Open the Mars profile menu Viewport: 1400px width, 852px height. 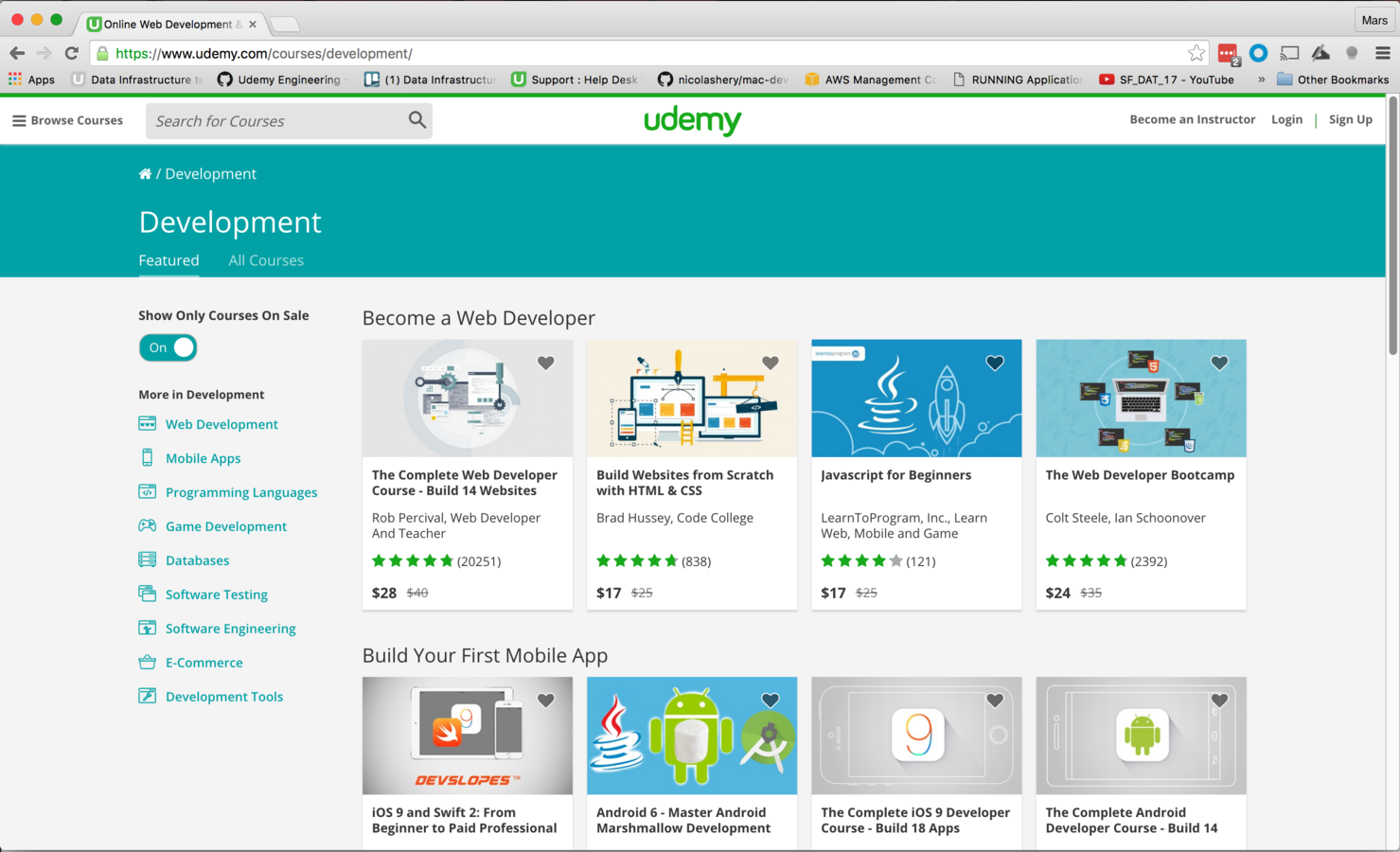coord(1374,20)
